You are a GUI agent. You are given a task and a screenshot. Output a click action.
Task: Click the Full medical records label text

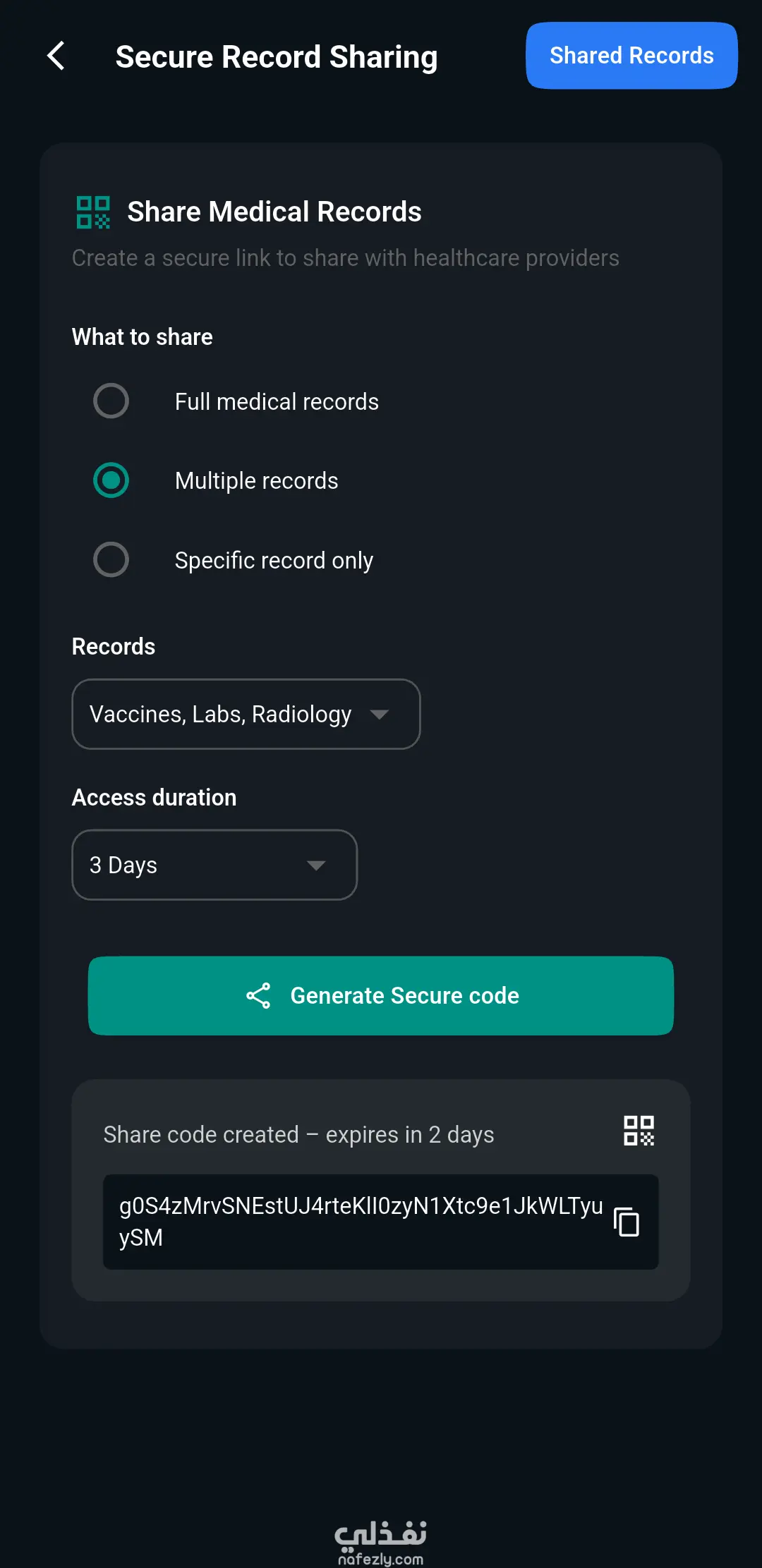click(x=277, y=401)
